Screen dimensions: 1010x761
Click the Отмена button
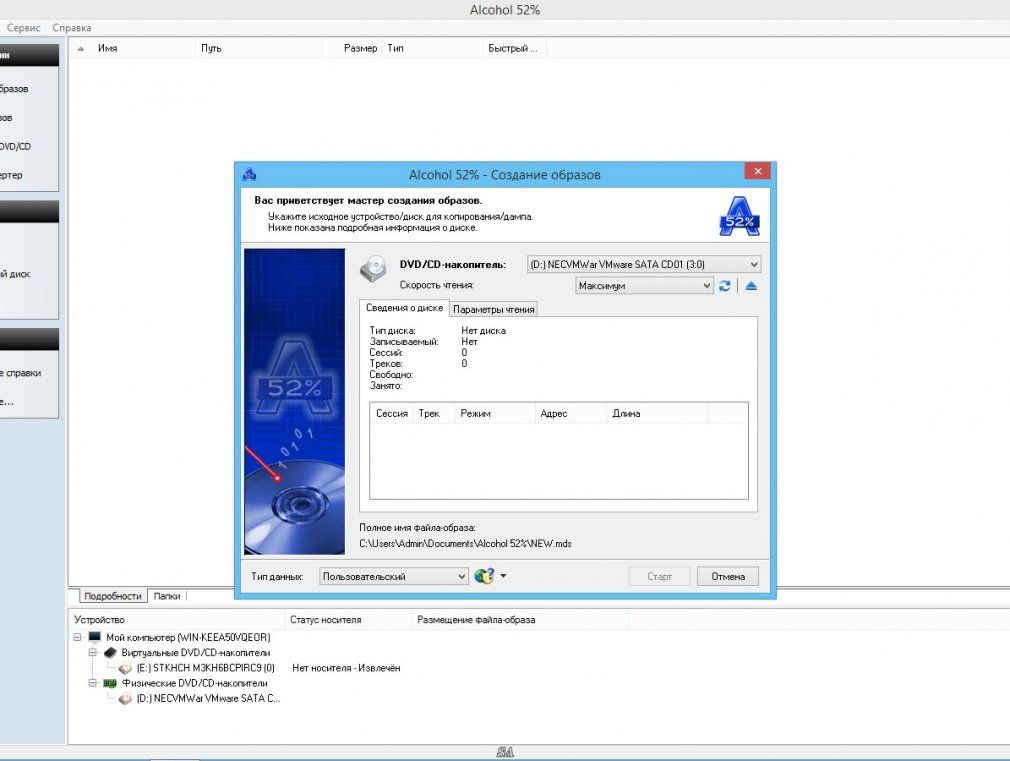coord(728,576)
